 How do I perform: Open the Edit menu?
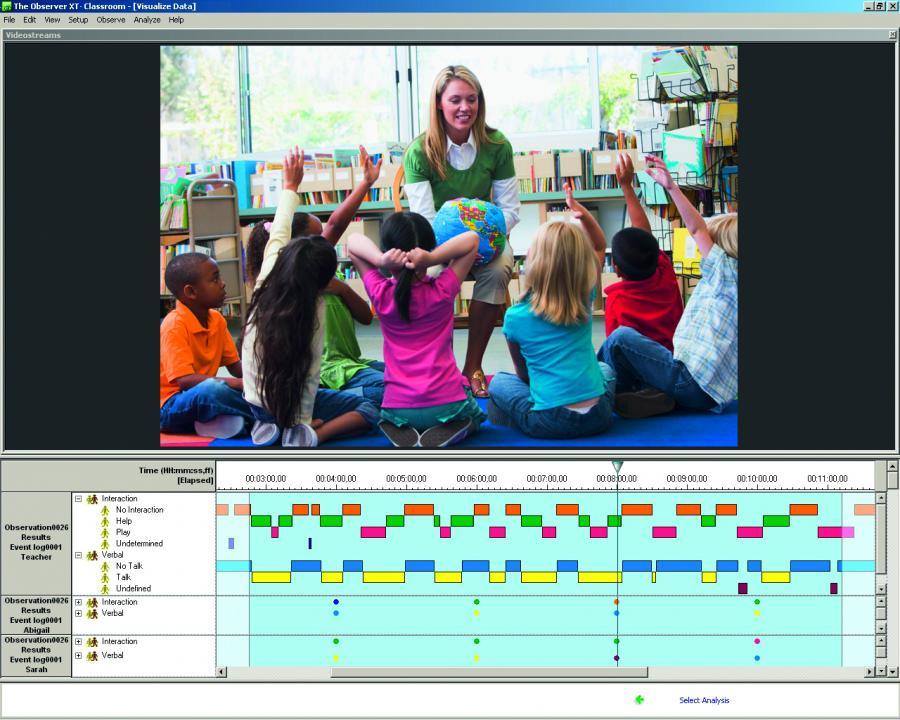[30, 20]
